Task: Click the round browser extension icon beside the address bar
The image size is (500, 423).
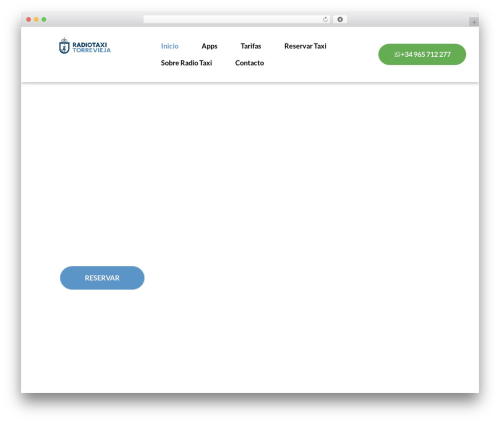Action: pyautogui.click(x=340, y=19)
